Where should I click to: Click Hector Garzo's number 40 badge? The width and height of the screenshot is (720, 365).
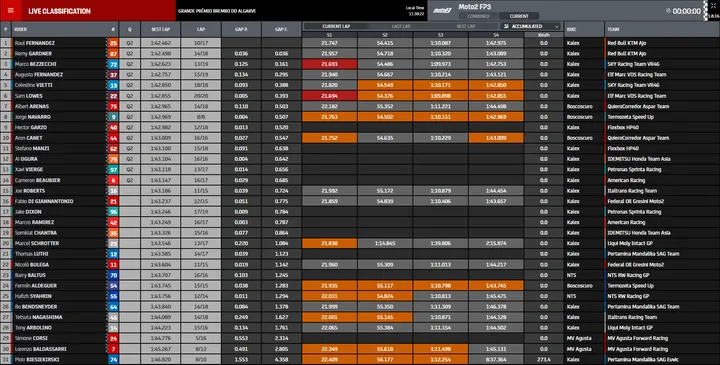(113, 128)
